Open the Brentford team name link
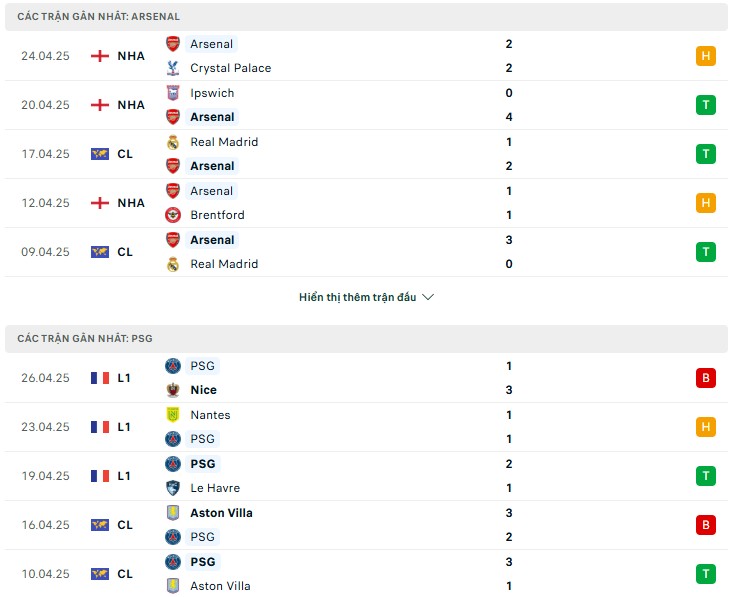 click(x=217, y=215)
